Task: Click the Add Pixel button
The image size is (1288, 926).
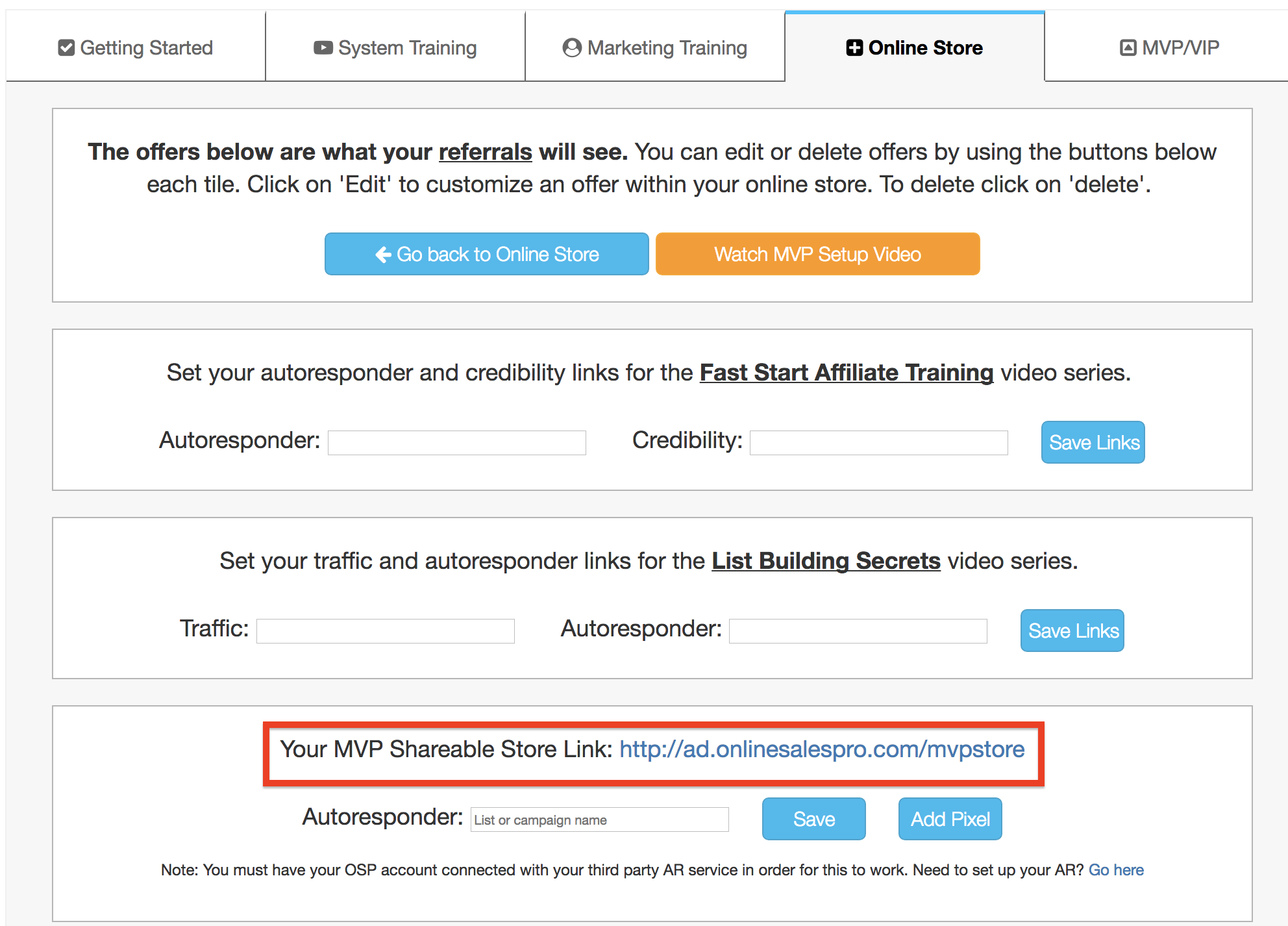Action: [950, 819]
